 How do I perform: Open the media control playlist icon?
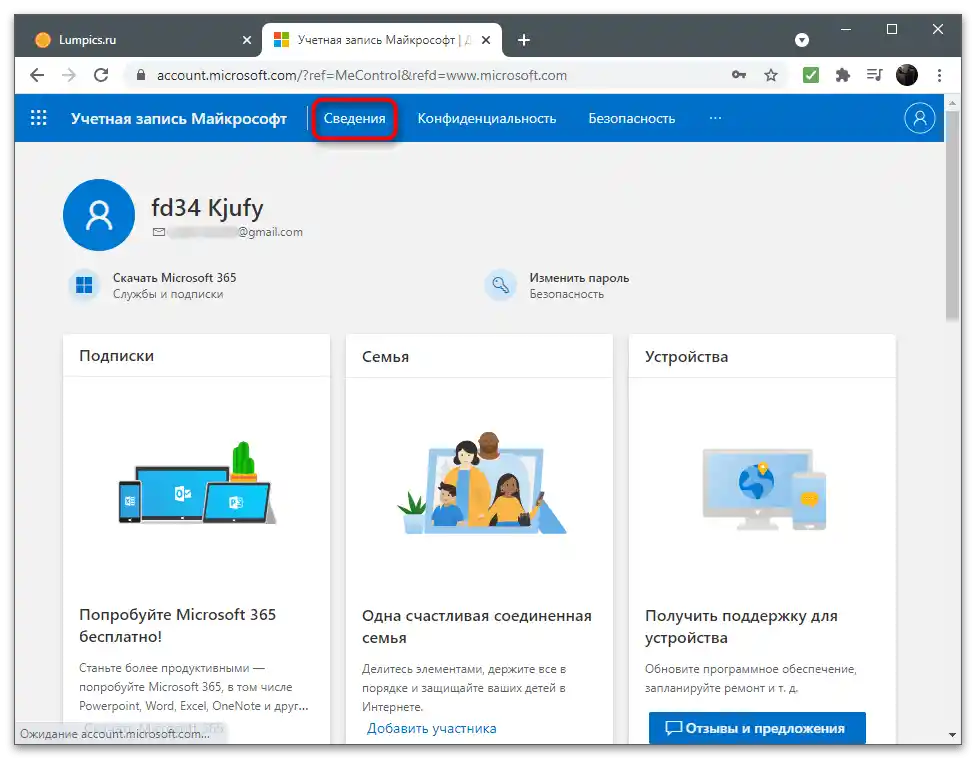click(x=874, y=75)
